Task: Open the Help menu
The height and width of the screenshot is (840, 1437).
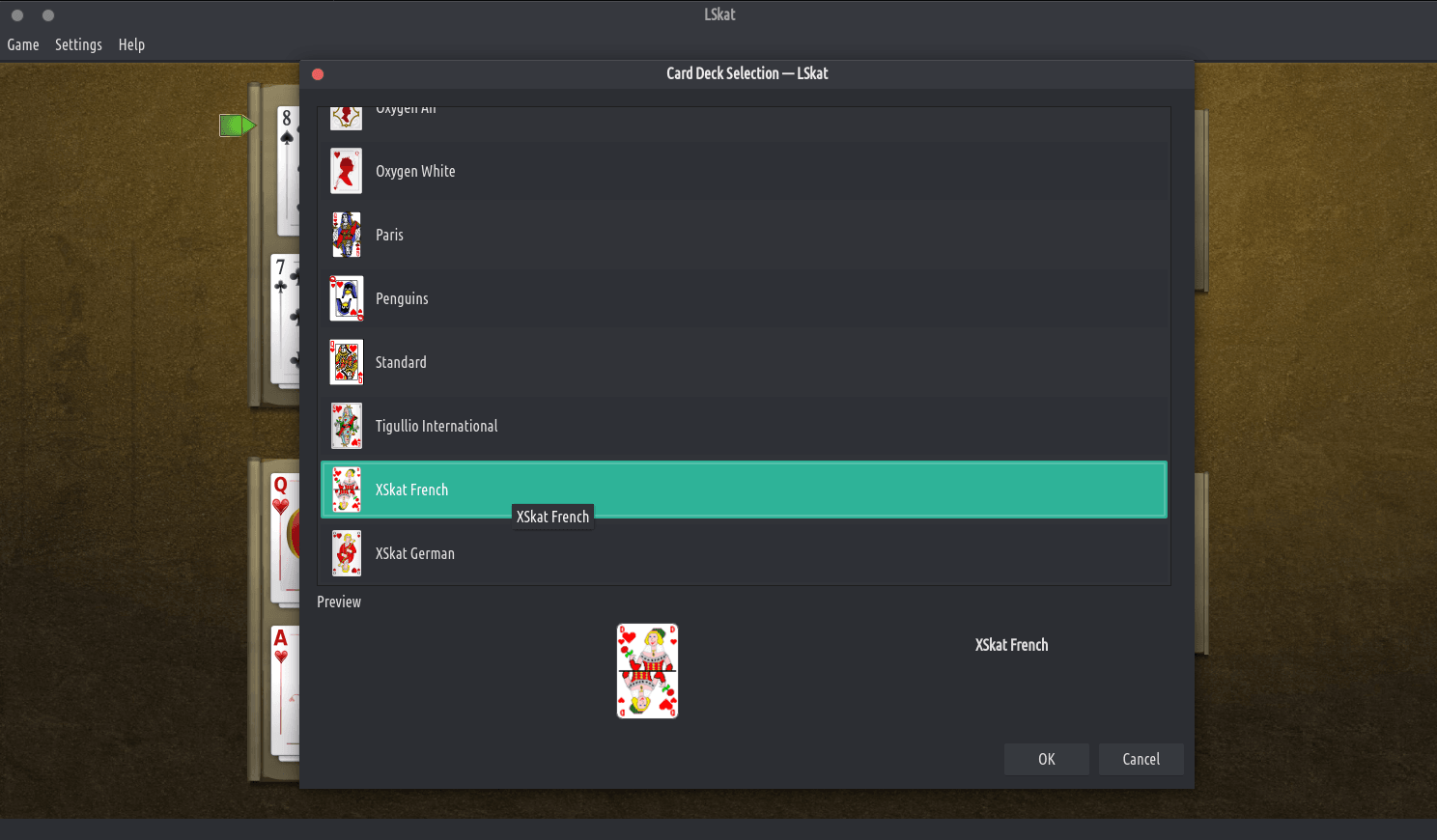Action: tap(131, 44)
